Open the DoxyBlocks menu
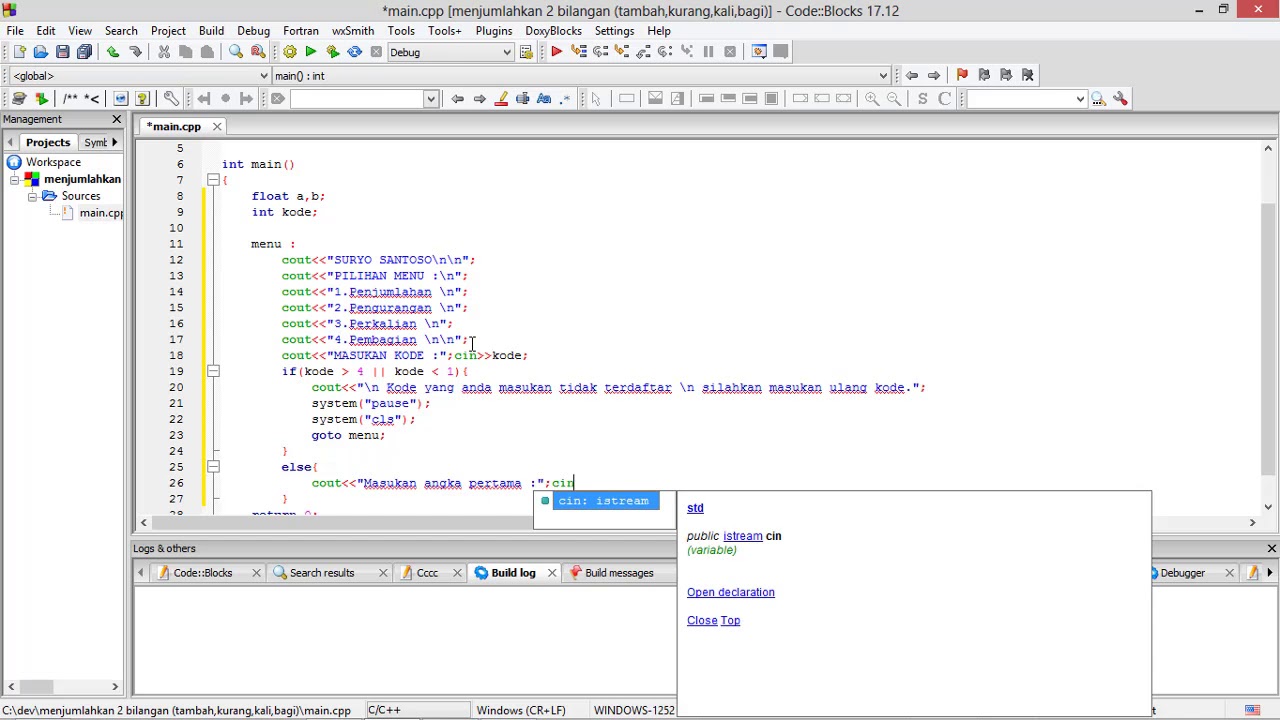This screenshot has height=720, width=1280. pyautogui.click(x=553, y=30)
